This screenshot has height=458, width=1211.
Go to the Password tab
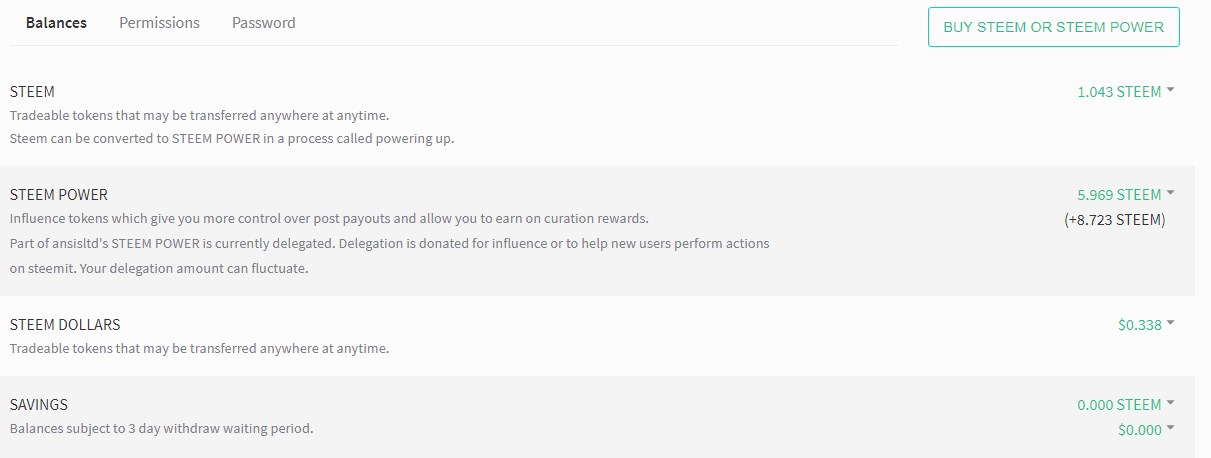pos(263,22)
